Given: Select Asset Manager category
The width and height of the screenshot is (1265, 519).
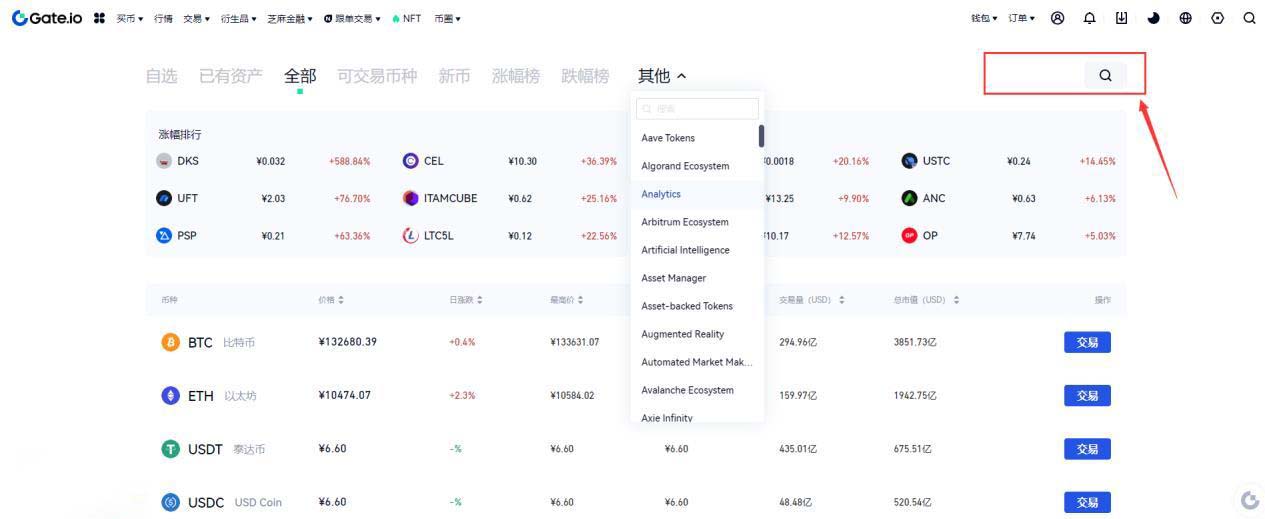Looking at the screenshot, I should pyautogui.click(x=673, y=278).
